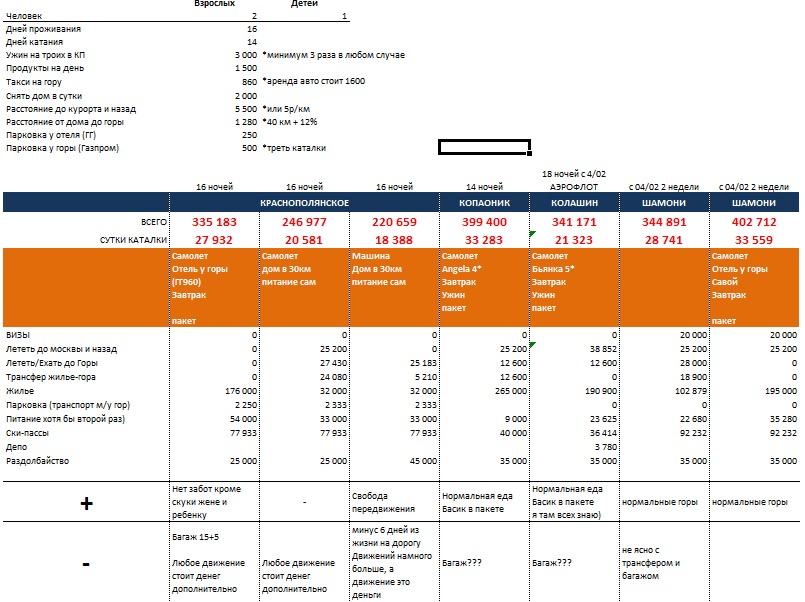Select the note '*аренда авто стоит 1600'
805x602 pixels.
[314, 81]
